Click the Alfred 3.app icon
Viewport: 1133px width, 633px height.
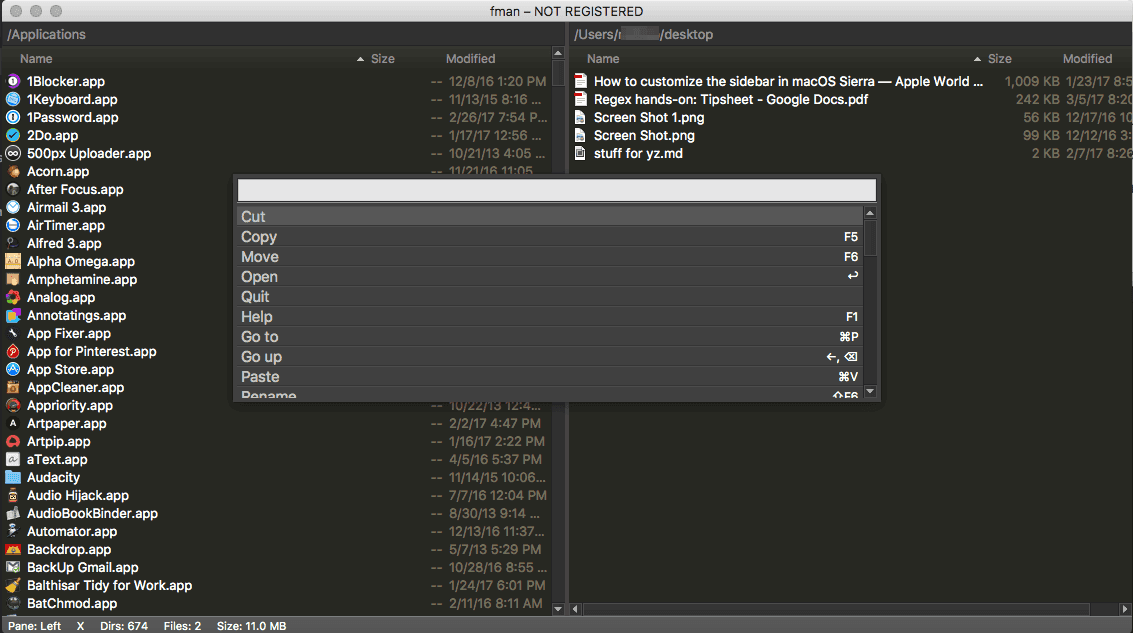point(13,244)
